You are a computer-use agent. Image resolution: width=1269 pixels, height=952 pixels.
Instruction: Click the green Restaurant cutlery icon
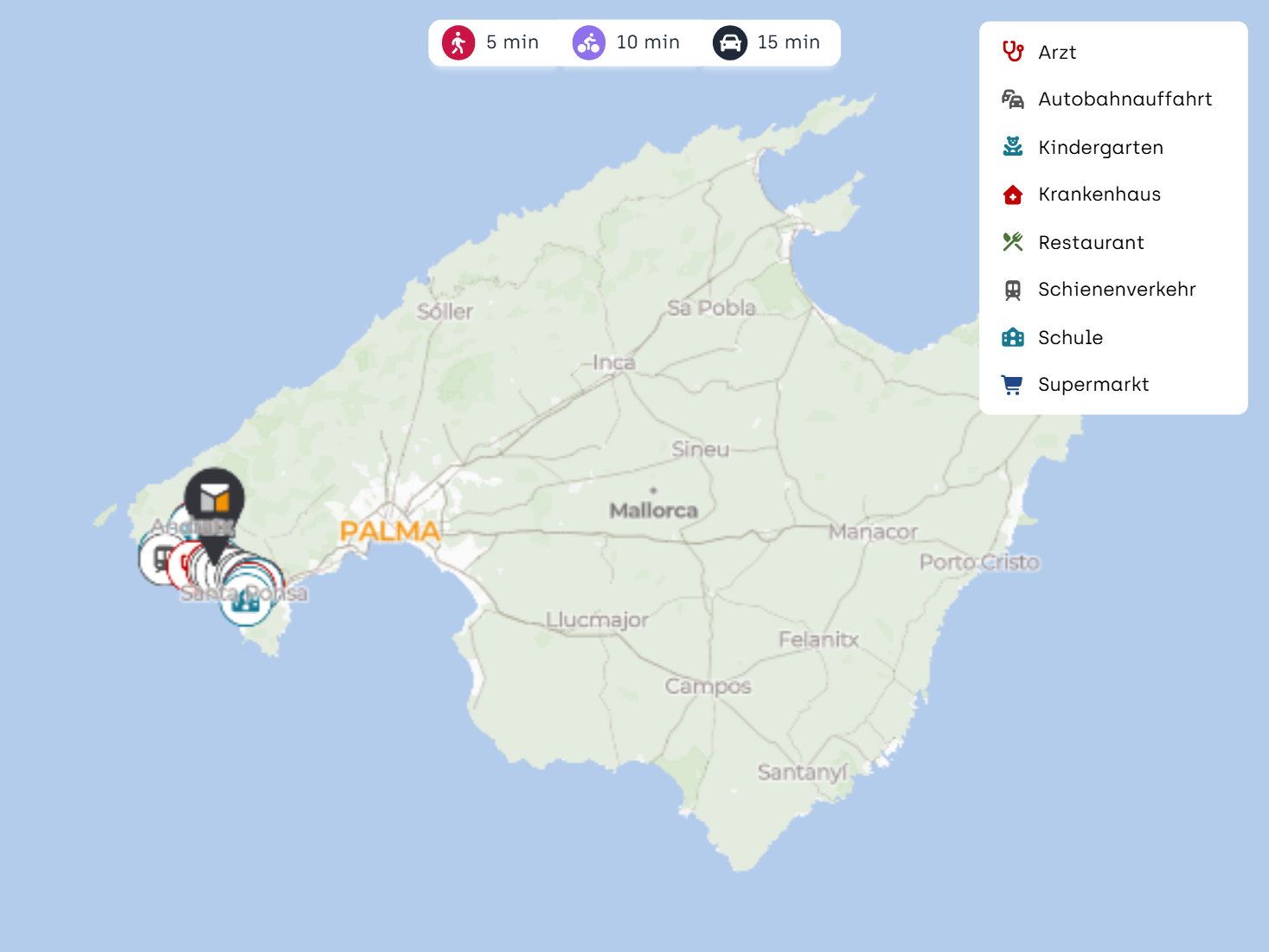[1012, 242]
